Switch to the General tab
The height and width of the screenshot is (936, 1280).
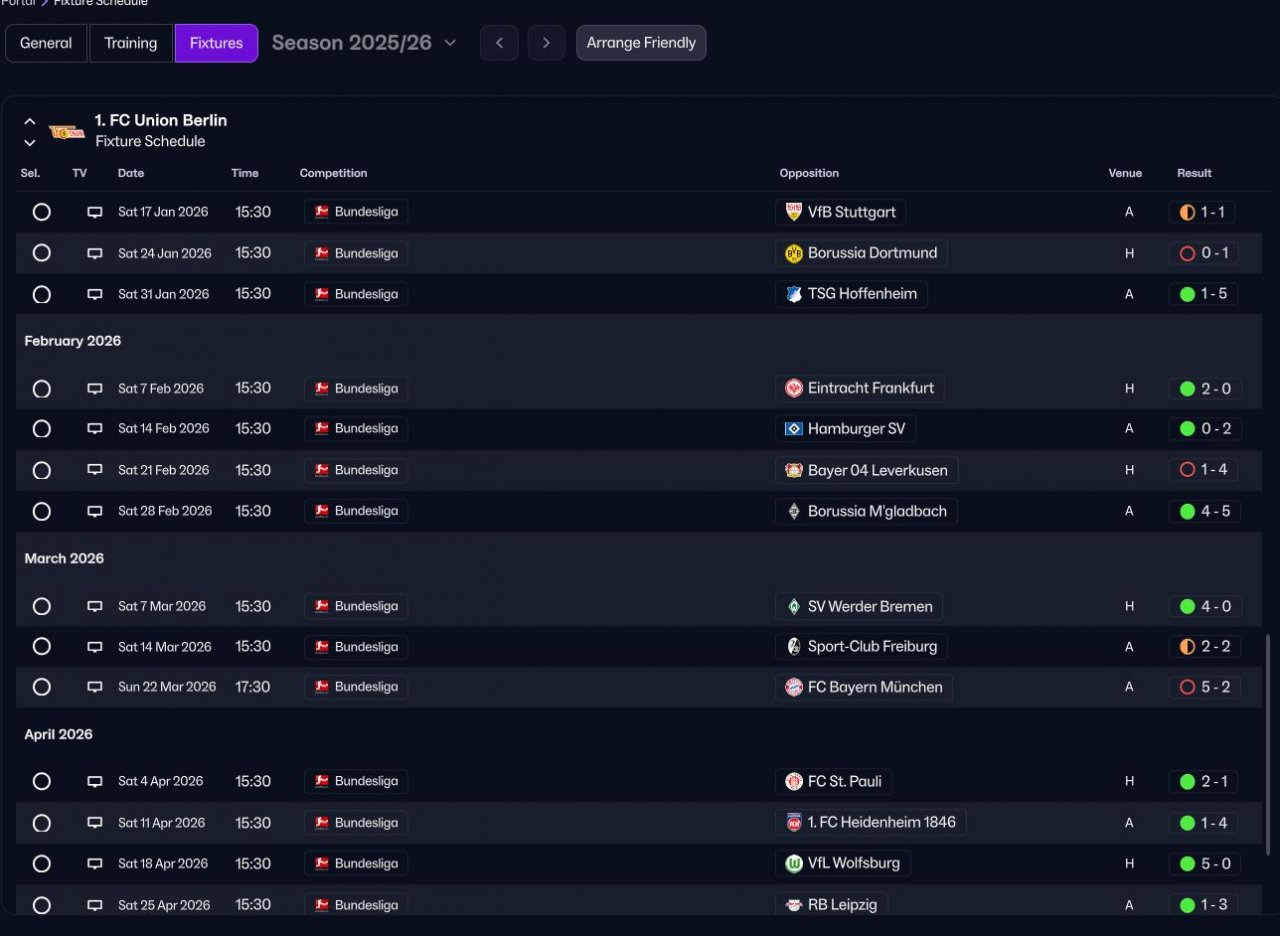coord(46,43)
